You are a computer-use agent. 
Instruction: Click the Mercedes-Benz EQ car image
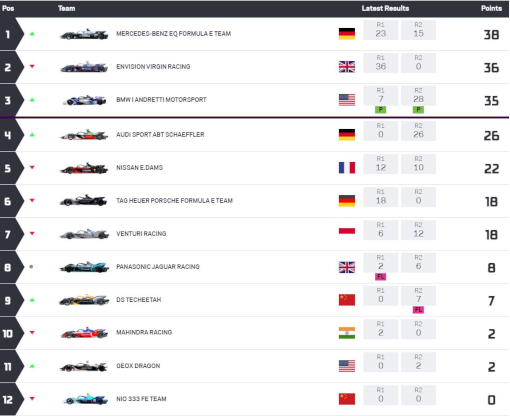click(84, 34)
